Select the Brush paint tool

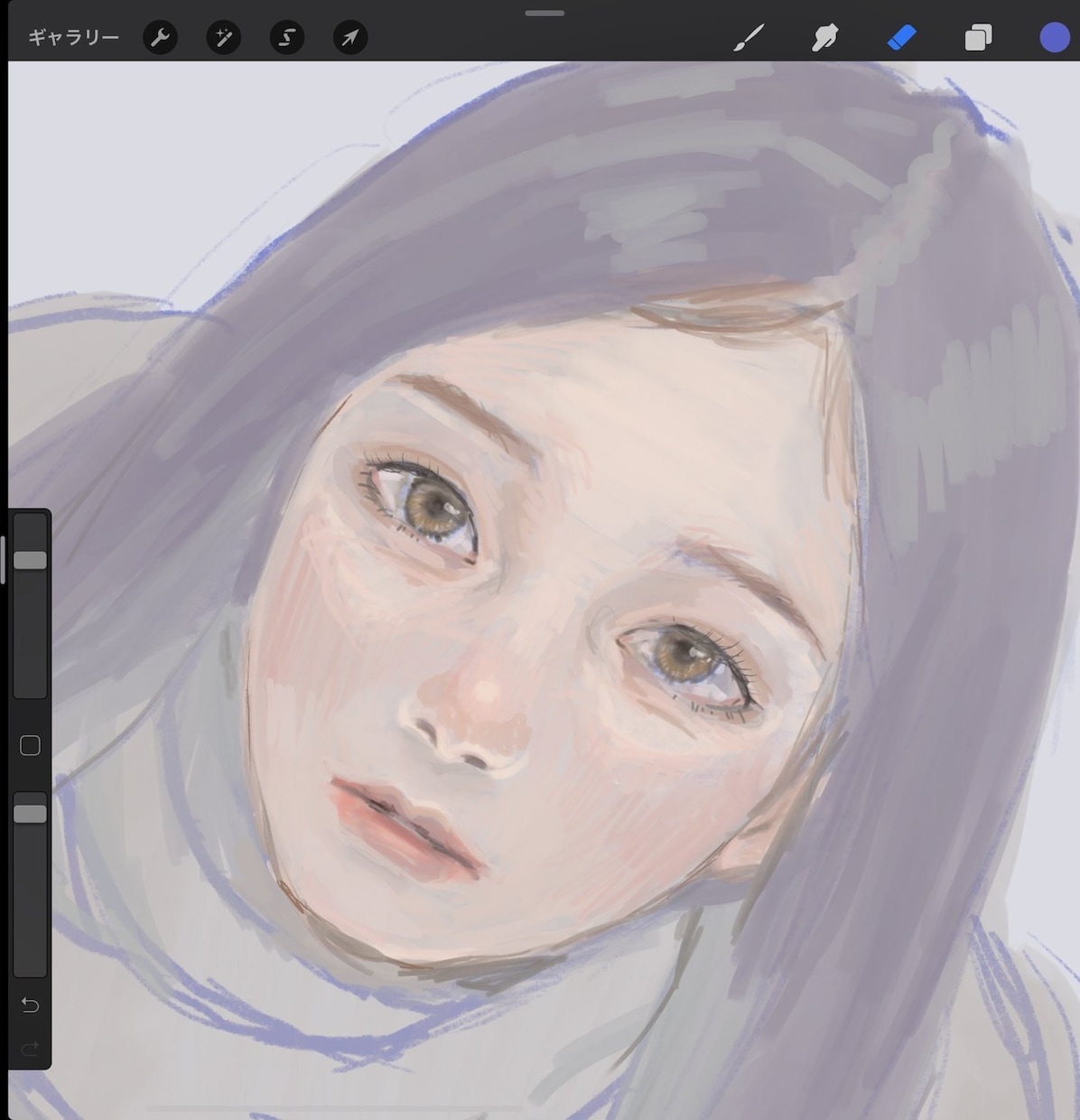(x=749, y=38)
